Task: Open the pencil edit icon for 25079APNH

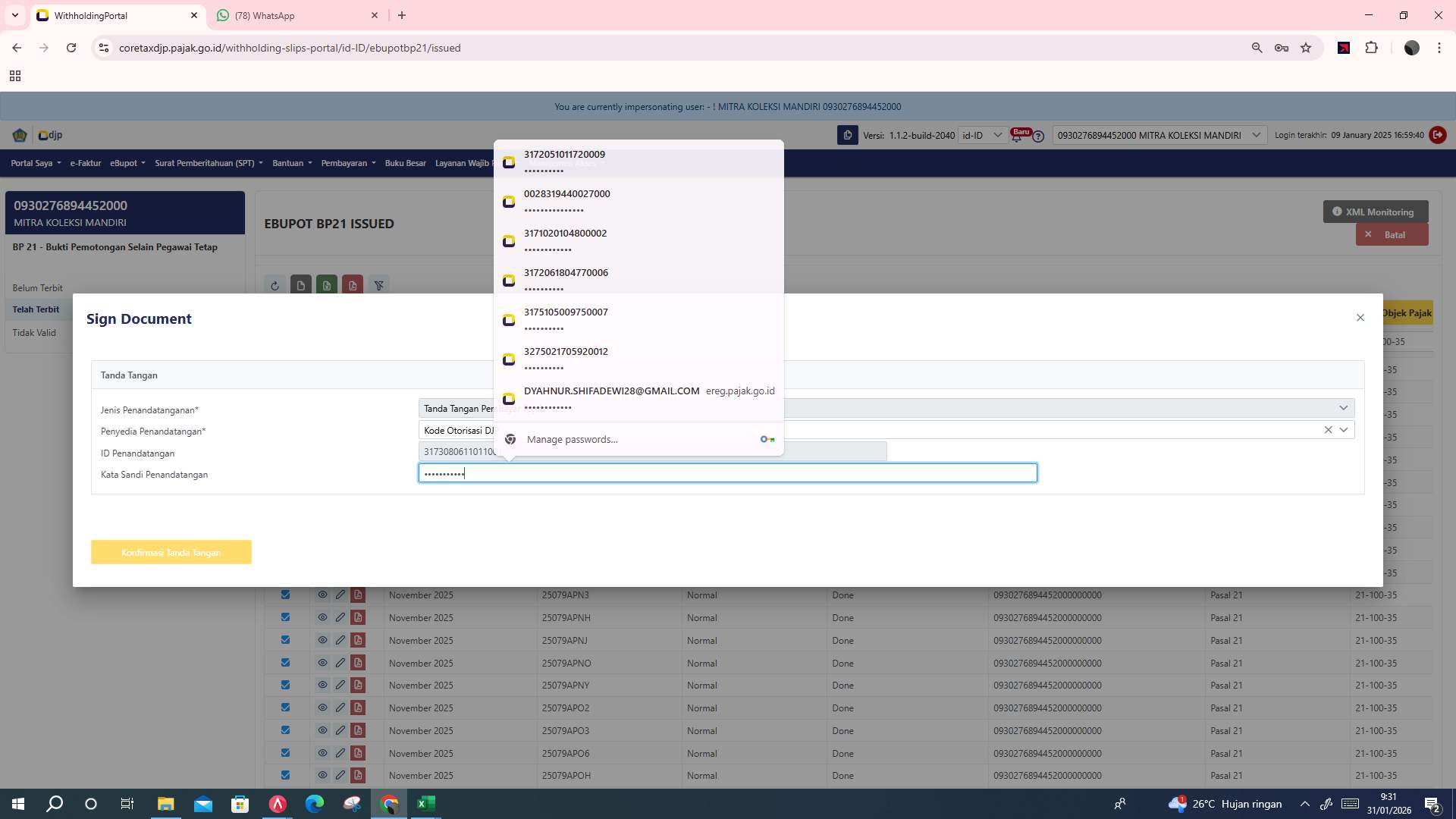Action: click(x=340, y=617)
